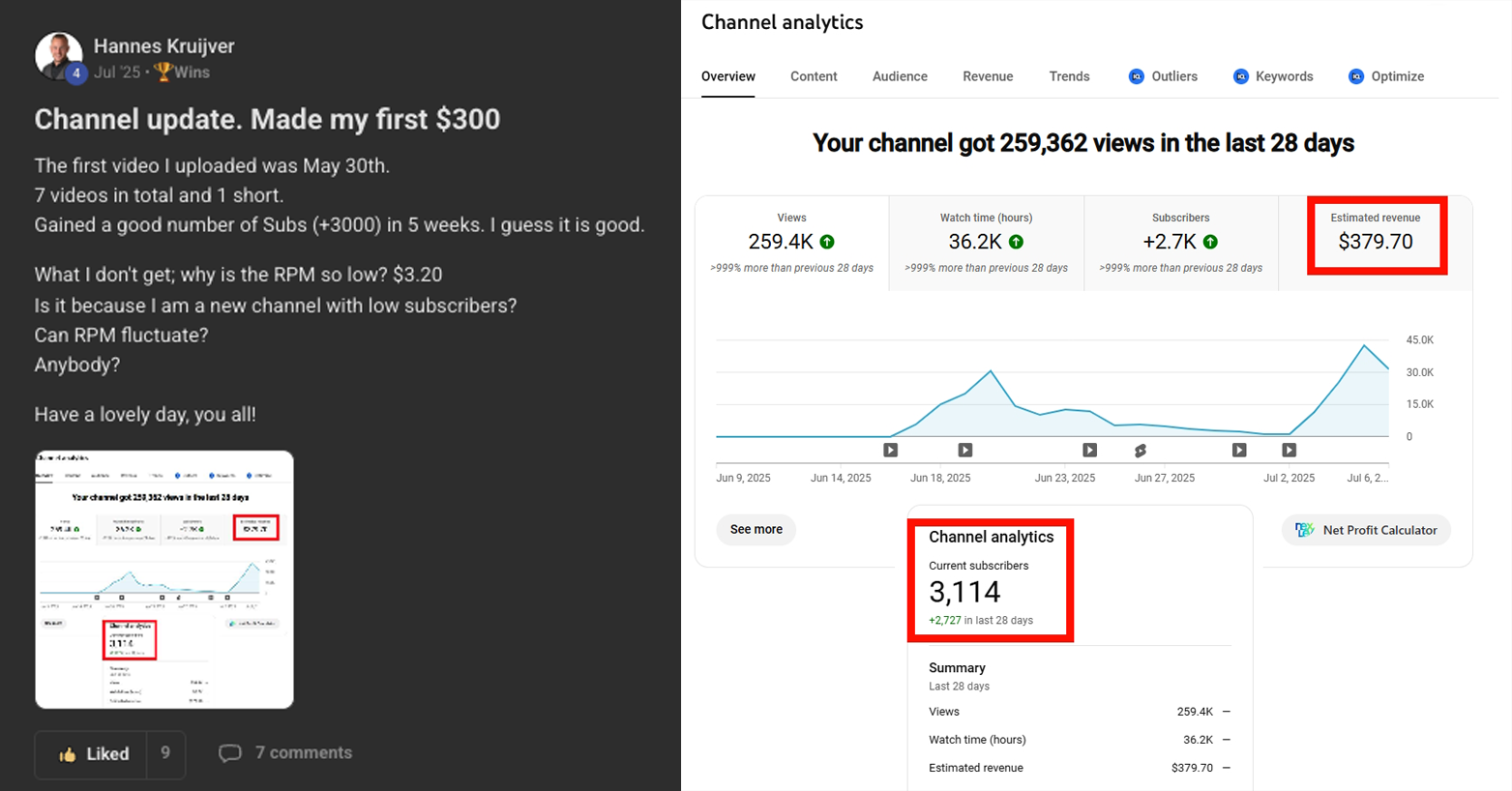Select the Subscribers metric card
This screenshot has height=791, width=1512.
[1181, 244]
